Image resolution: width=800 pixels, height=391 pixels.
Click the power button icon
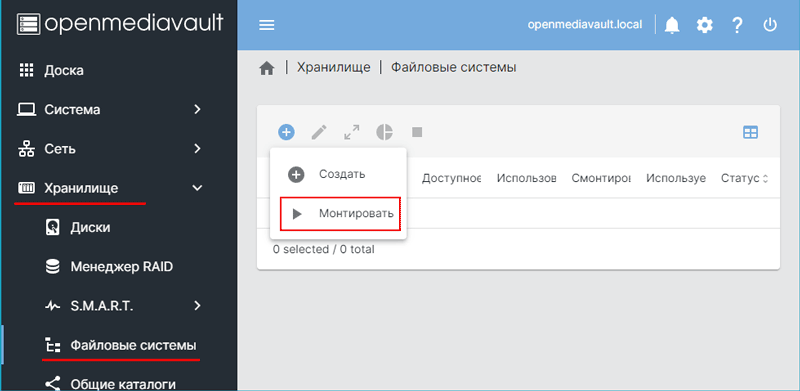[x=770, y=25]
